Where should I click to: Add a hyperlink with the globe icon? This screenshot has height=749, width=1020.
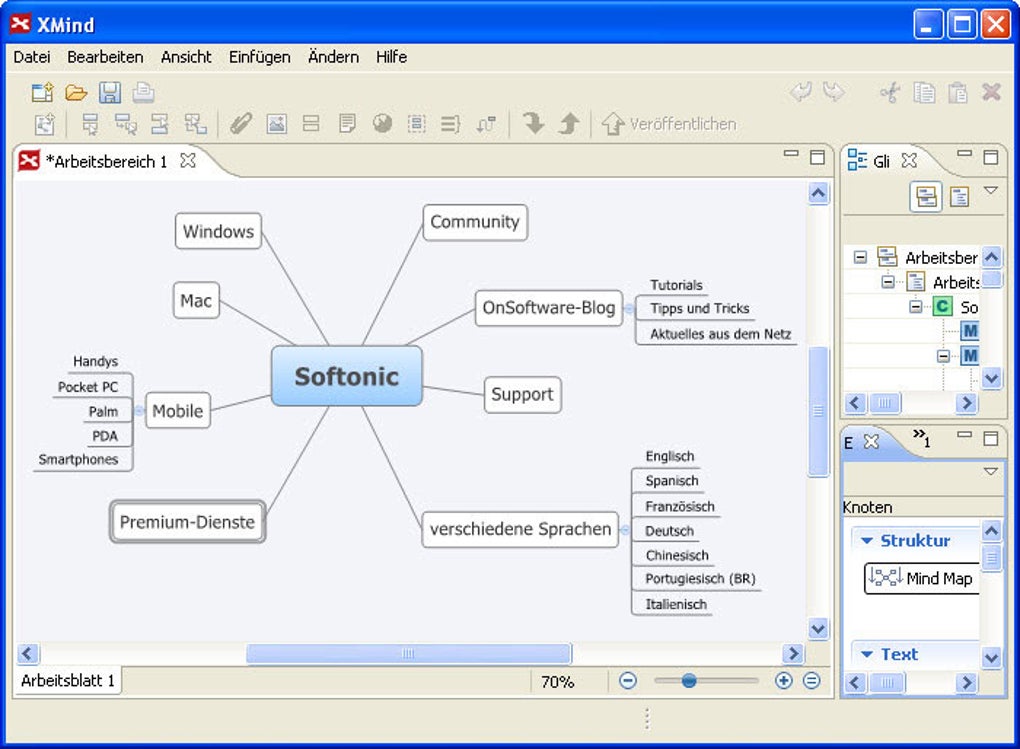coord(382,124)
